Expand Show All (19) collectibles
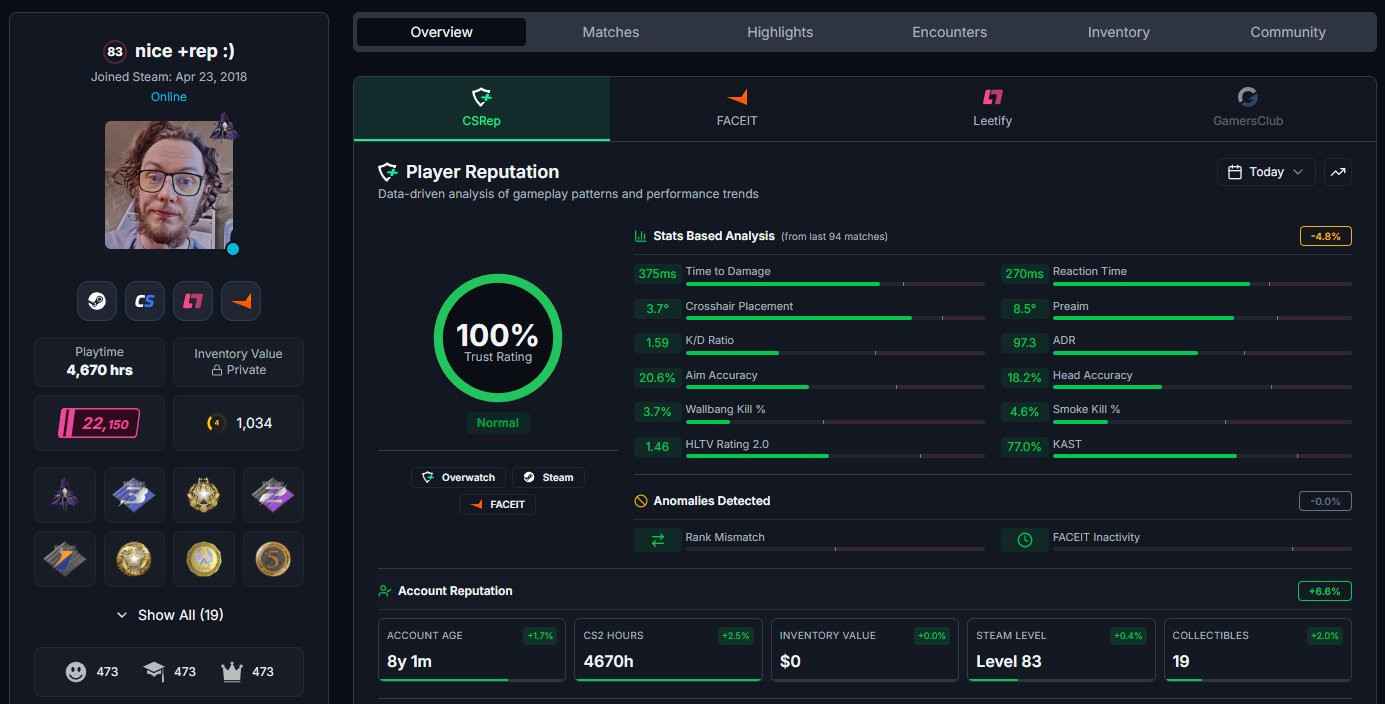This screenshot has height=704, width=1385. tap(169, 615)
